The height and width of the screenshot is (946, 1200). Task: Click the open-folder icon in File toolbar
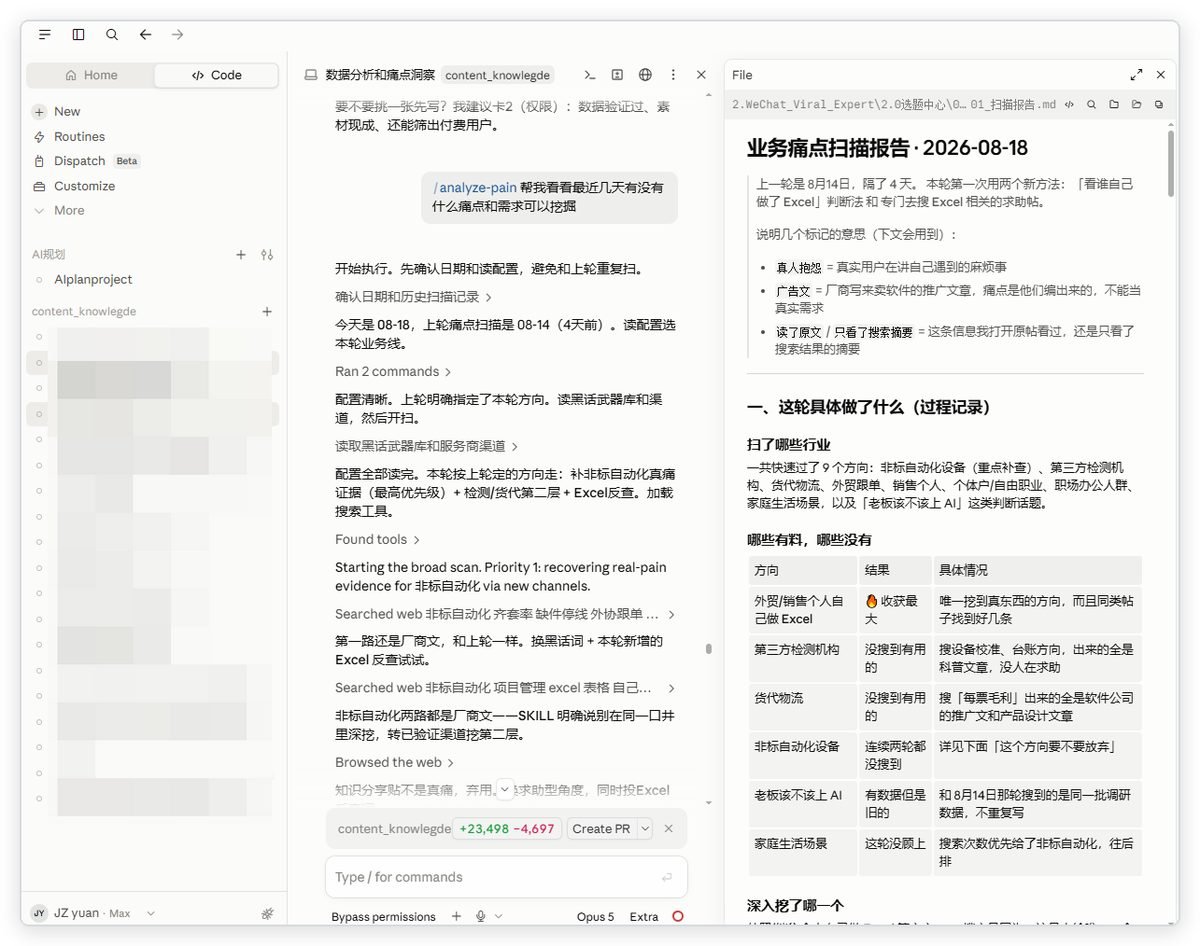(x=1137, y=104)
